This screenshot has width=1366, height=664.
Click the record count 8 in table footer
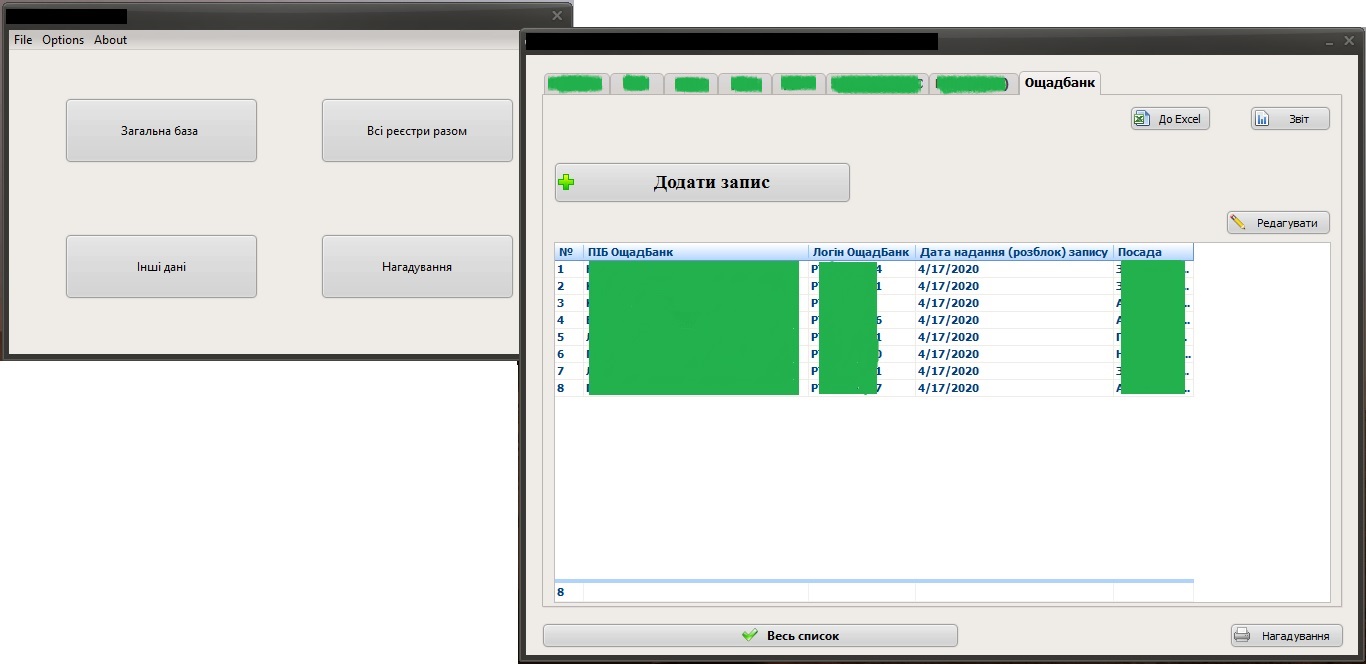561,592
